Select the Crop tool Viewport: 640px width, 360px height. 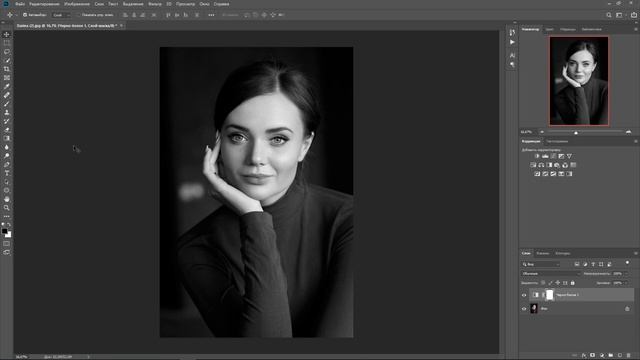coord(7,69)
